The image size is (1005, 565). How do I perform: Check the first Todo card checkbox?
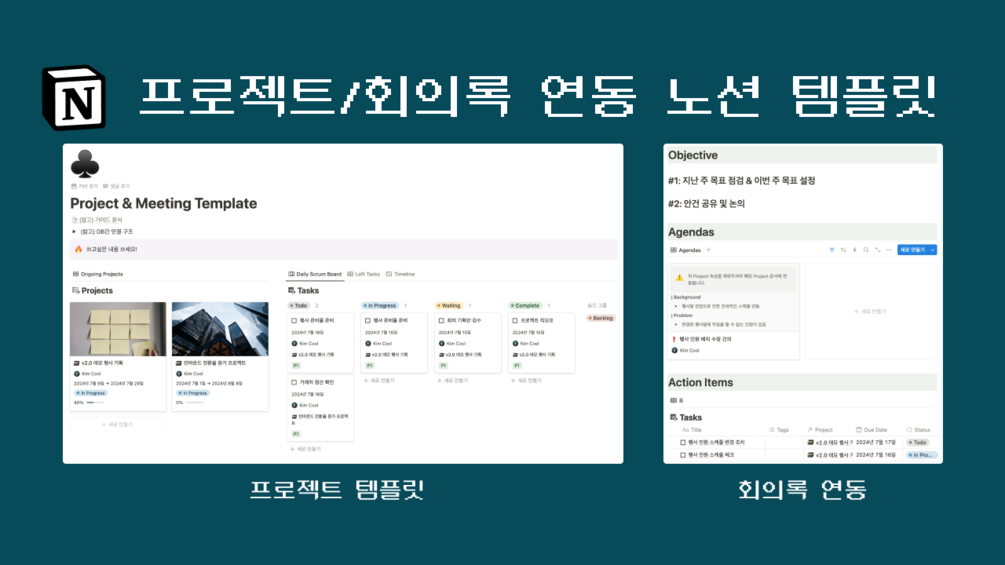click(x=294, y=320)
